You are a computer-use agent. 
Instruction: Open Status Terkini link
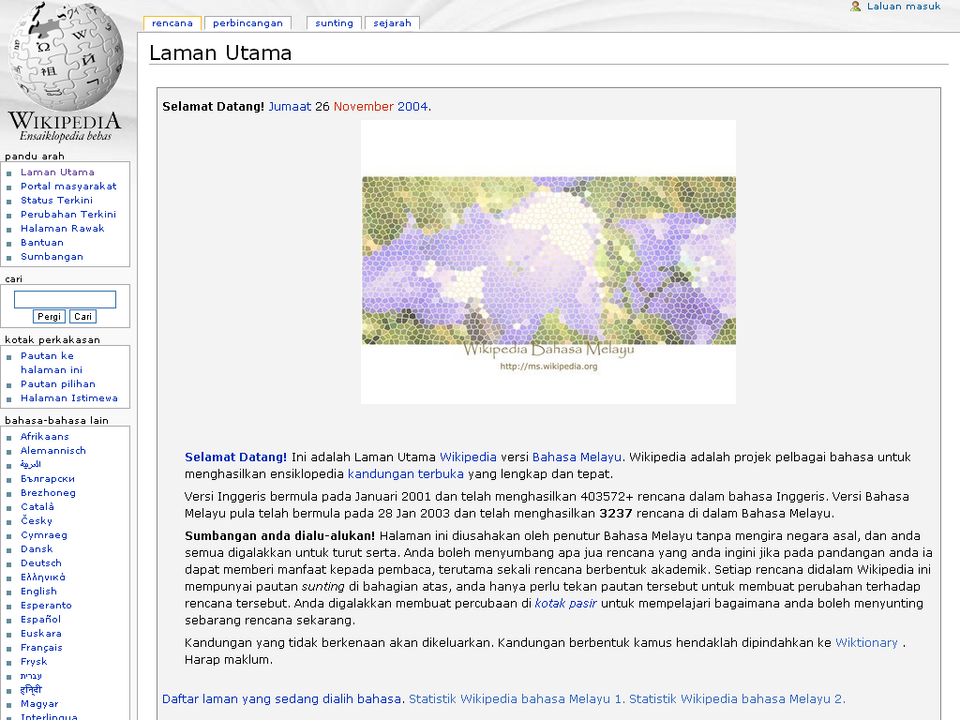57,200
